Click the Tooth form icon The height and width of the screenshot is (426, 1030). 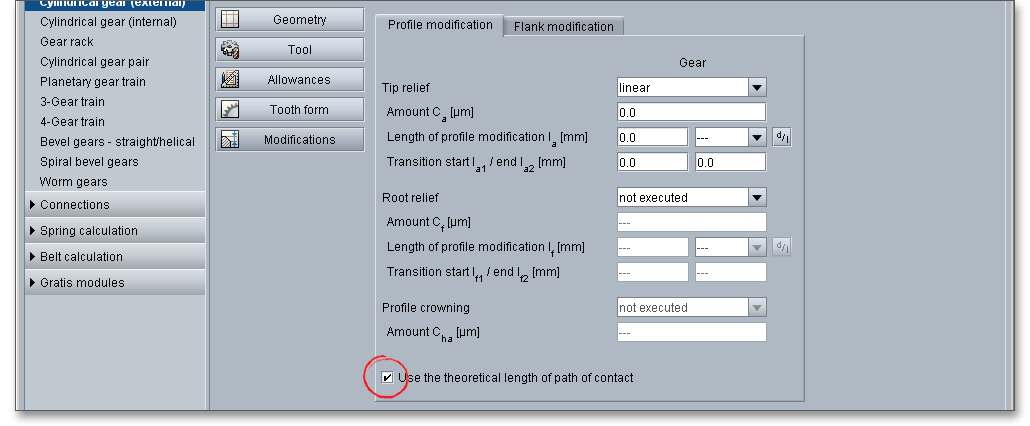pyautogui.click(x=230, y=110)
